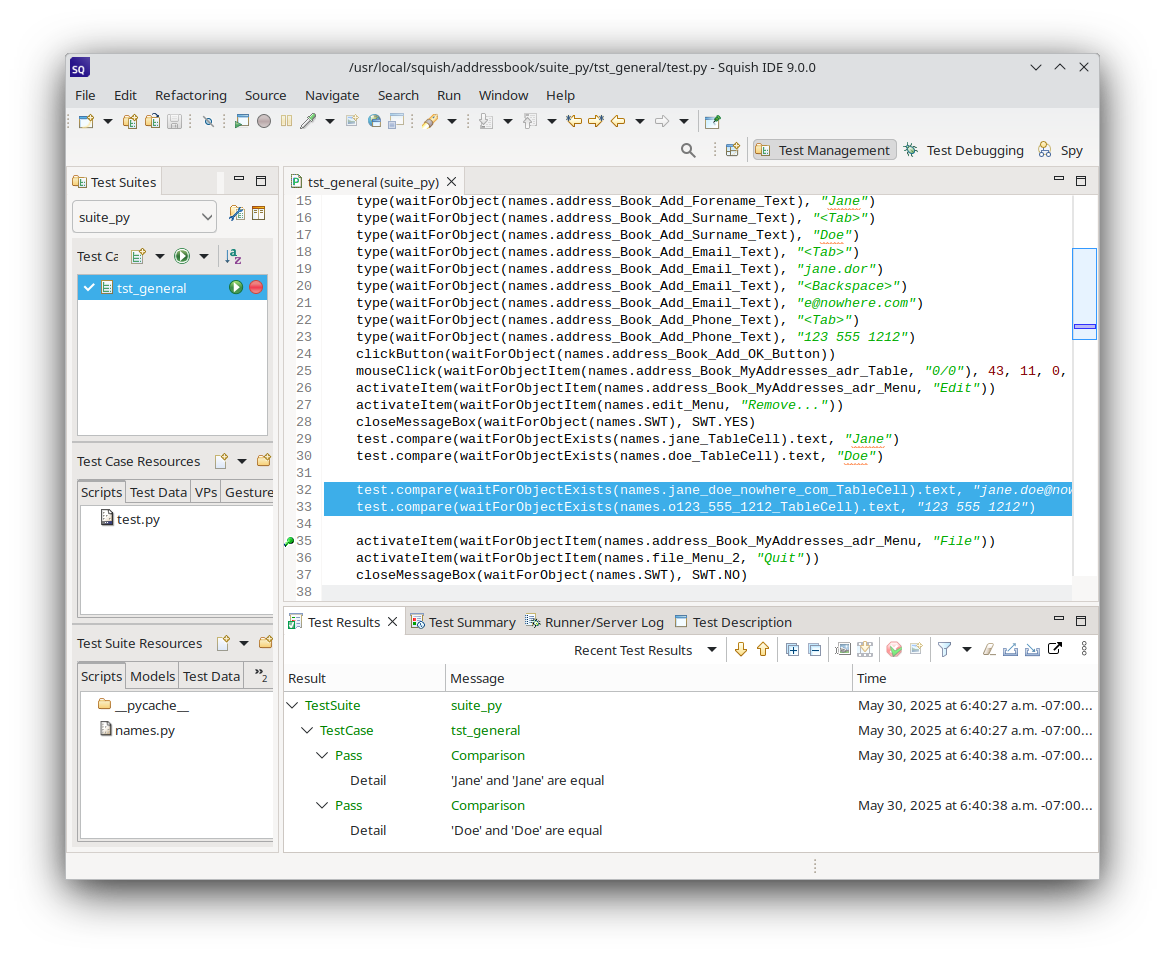Toggle the tst_general checkmark
The image size is (1166, 958).
[90, 288]
